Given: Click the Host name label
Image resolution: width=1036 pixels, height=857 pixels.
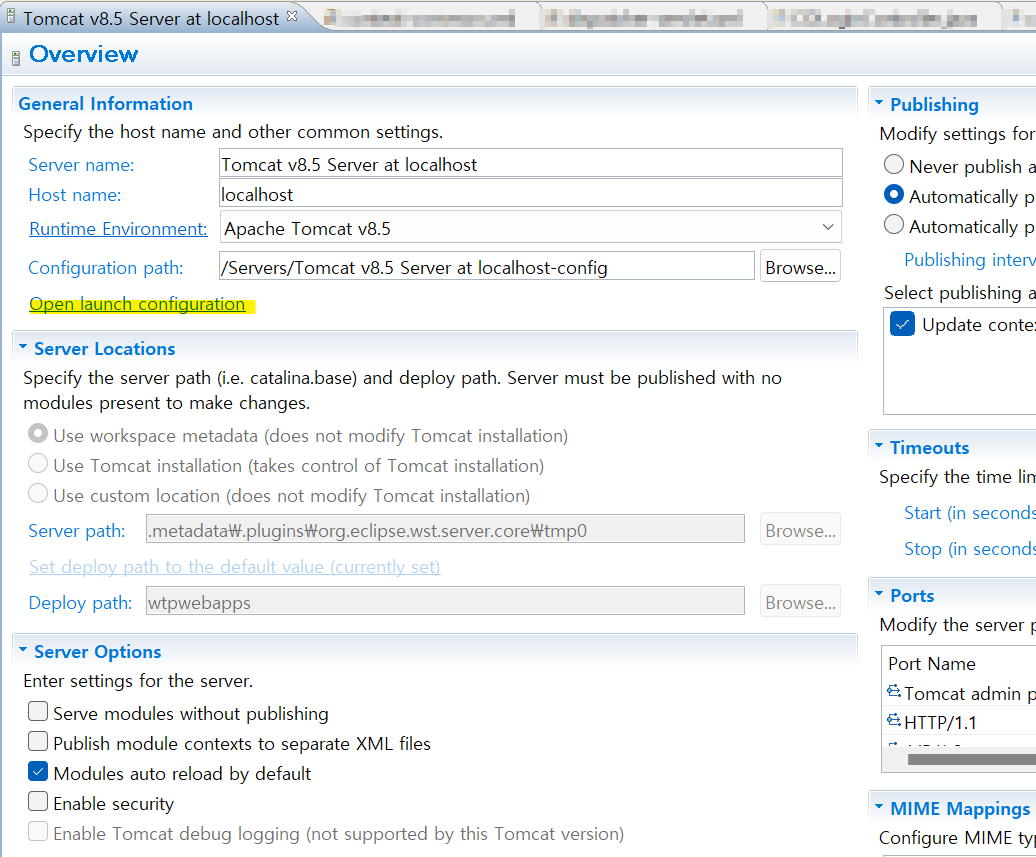Looking at the screenshot, I should (x=75, y=195).
